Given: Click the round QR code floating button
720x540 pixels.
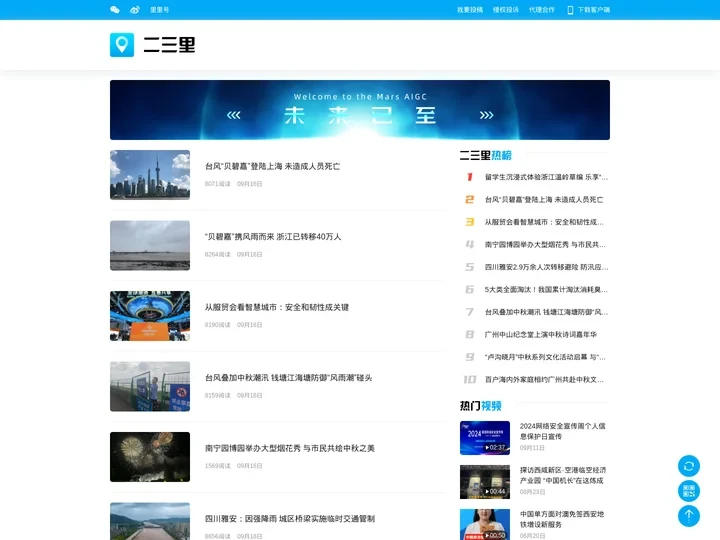Looking at the screenshot, I should coord(689,491).
